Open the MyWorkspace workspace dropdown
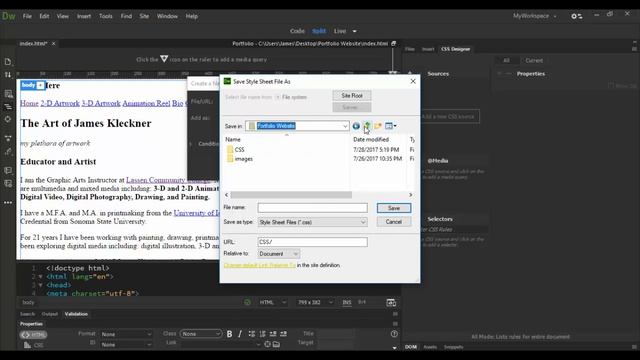The image size is (640, 360). coord(535,16)
